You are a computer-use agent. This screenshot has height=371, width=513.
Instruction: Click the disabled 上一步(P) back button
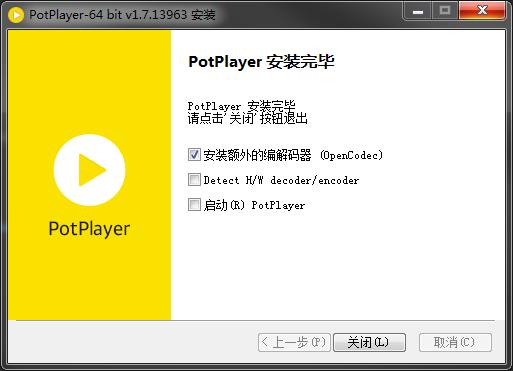coord(294,342)
